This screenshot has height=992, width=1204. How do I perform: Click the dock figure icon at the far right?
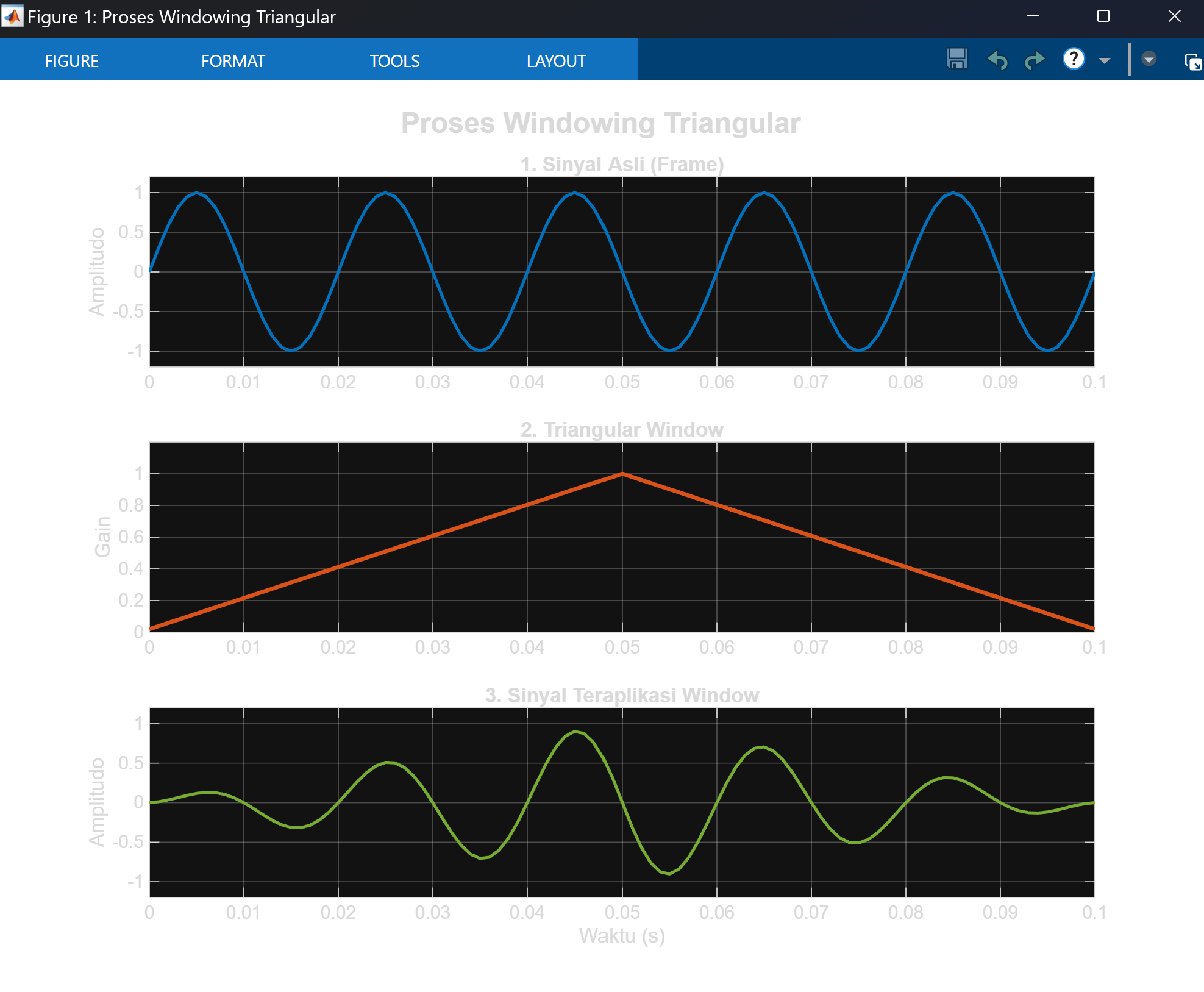tap(1192, 62)
